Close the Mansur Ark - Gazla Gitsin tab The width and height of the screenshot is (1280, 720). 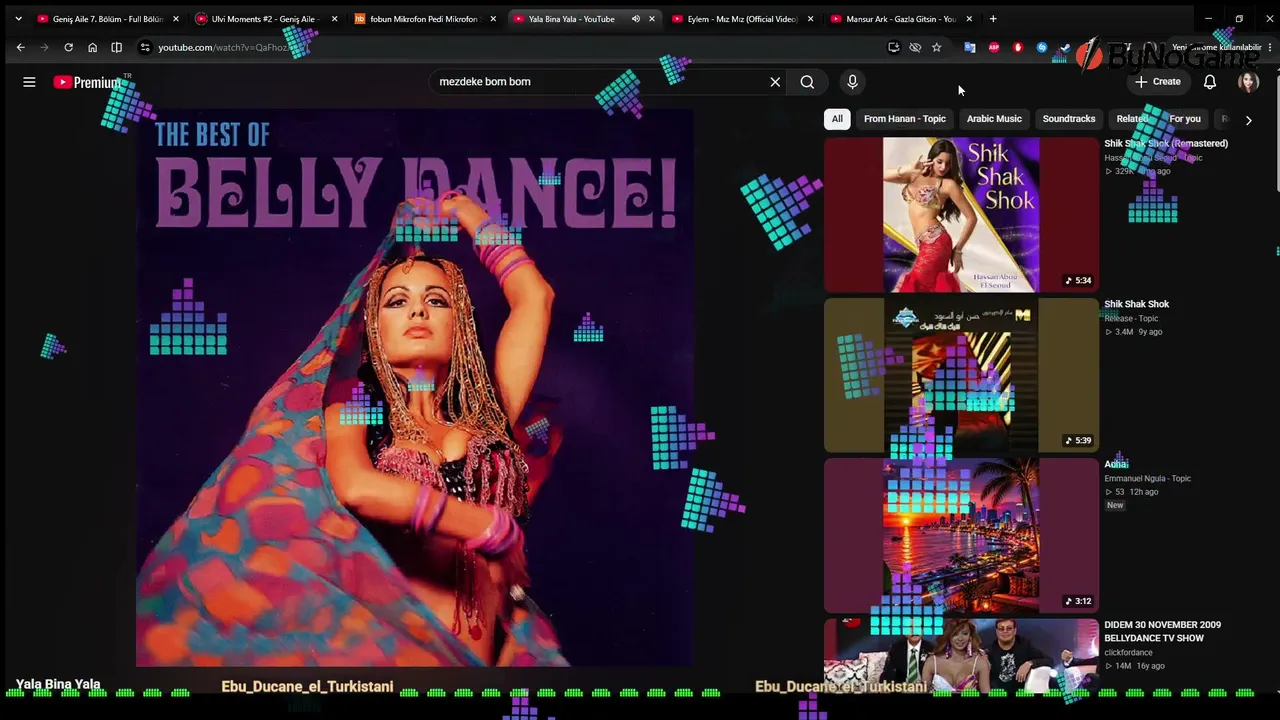[x=969, y=19]
